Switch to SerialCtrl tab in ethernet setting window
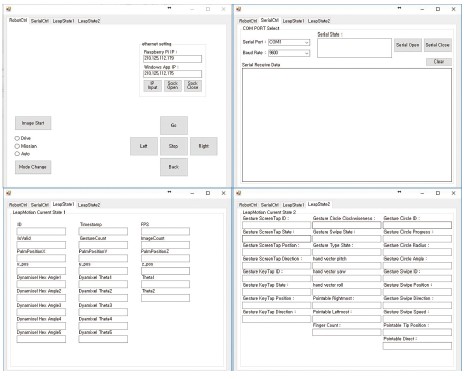Screen dimensions: 467x379 pos(40,21)
